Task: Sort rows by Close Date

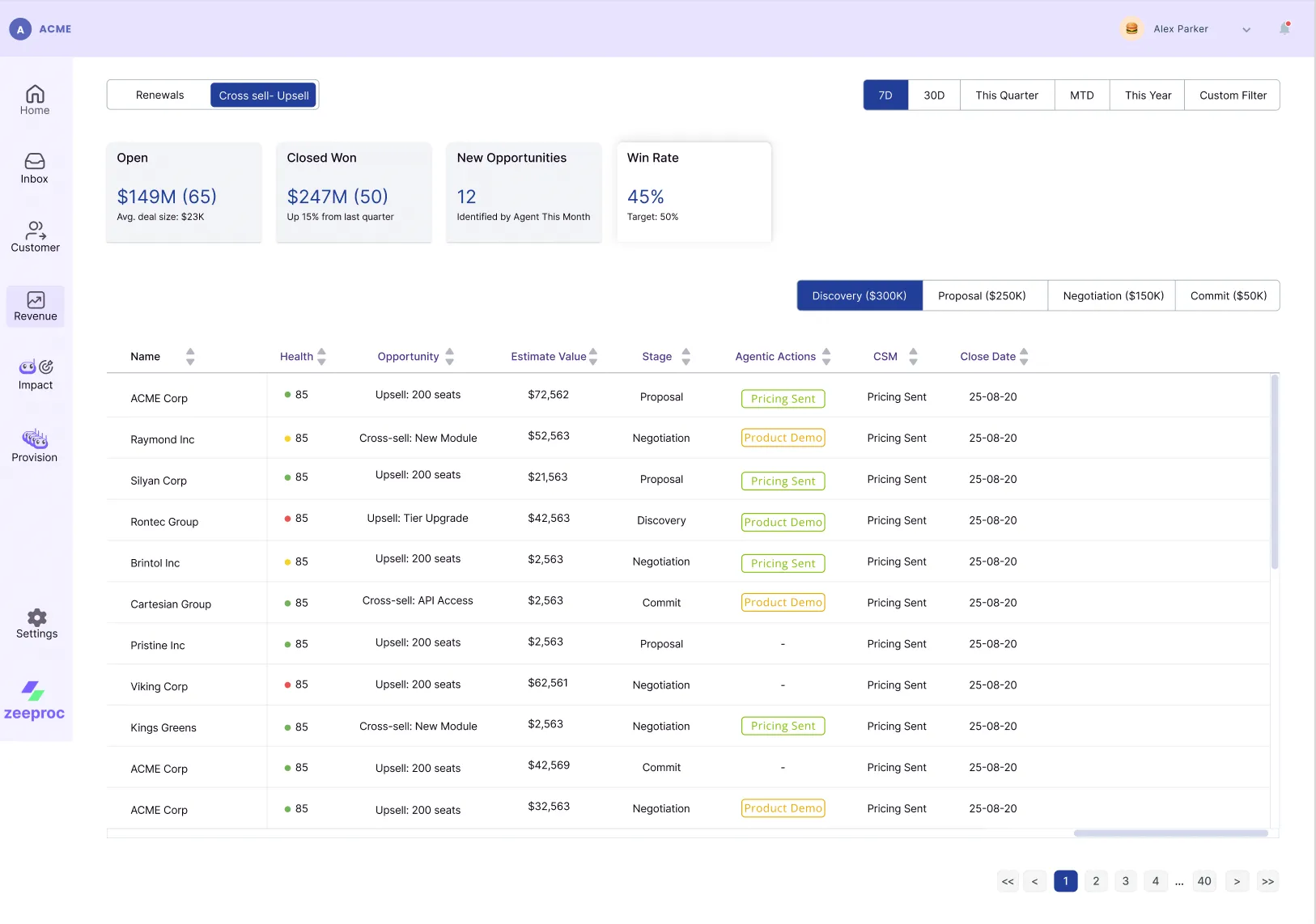Action: 1025,356
